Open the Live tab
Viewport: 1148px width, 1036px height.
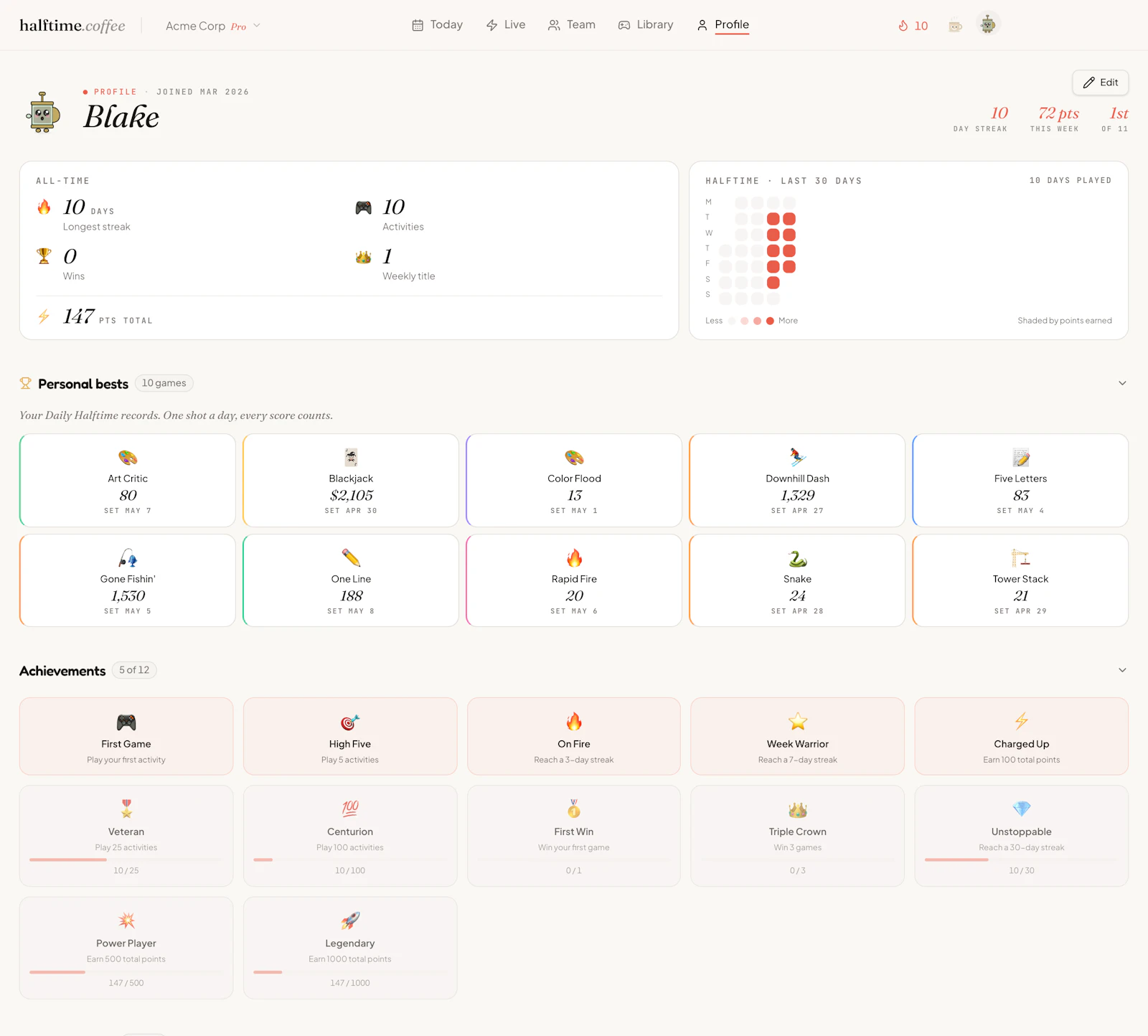506,24
